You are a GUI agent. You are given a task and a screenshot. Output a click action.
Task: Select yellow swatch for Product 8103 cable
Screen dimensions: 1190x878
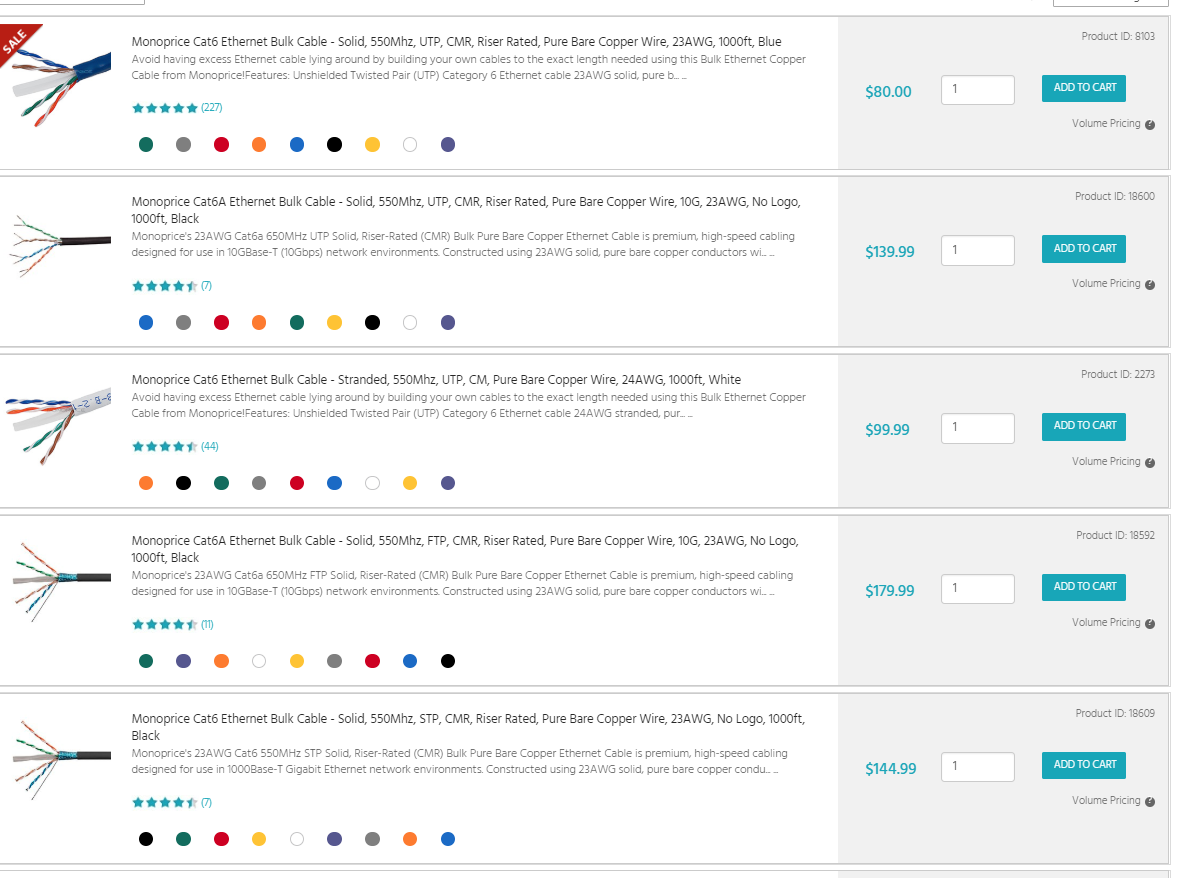[373, 145]
